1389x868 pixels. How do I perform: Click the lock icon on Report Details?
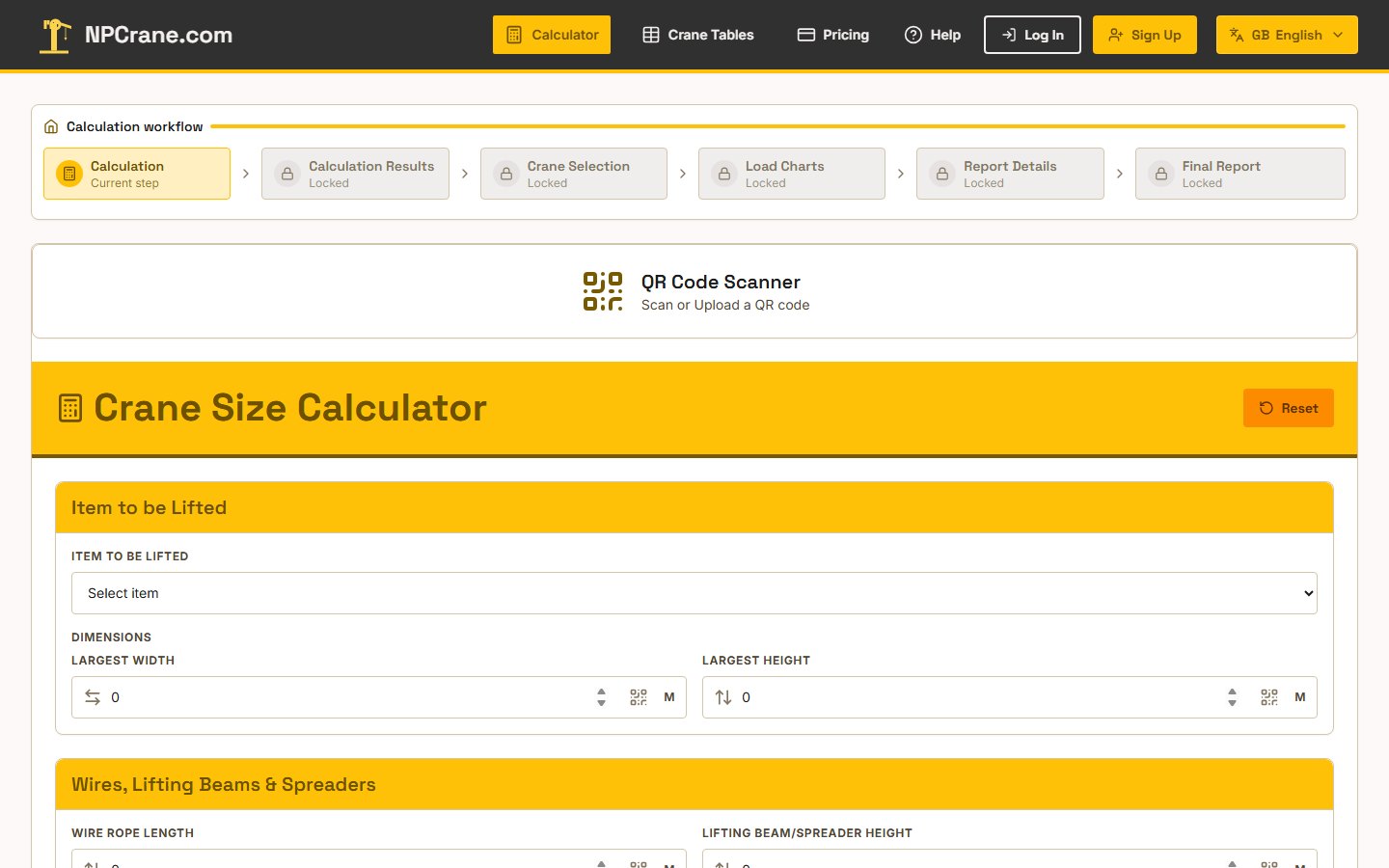942,174
